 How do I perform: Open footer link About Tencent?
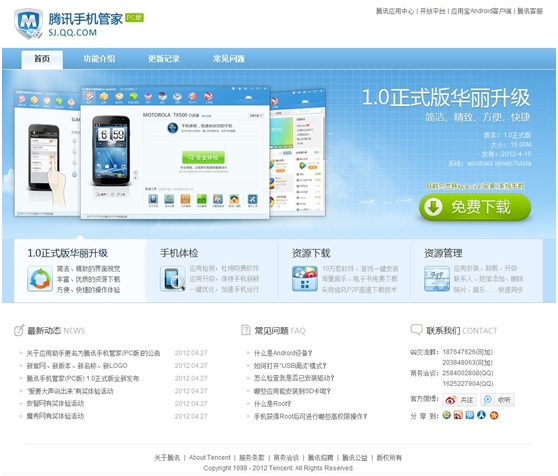(210, 458)
